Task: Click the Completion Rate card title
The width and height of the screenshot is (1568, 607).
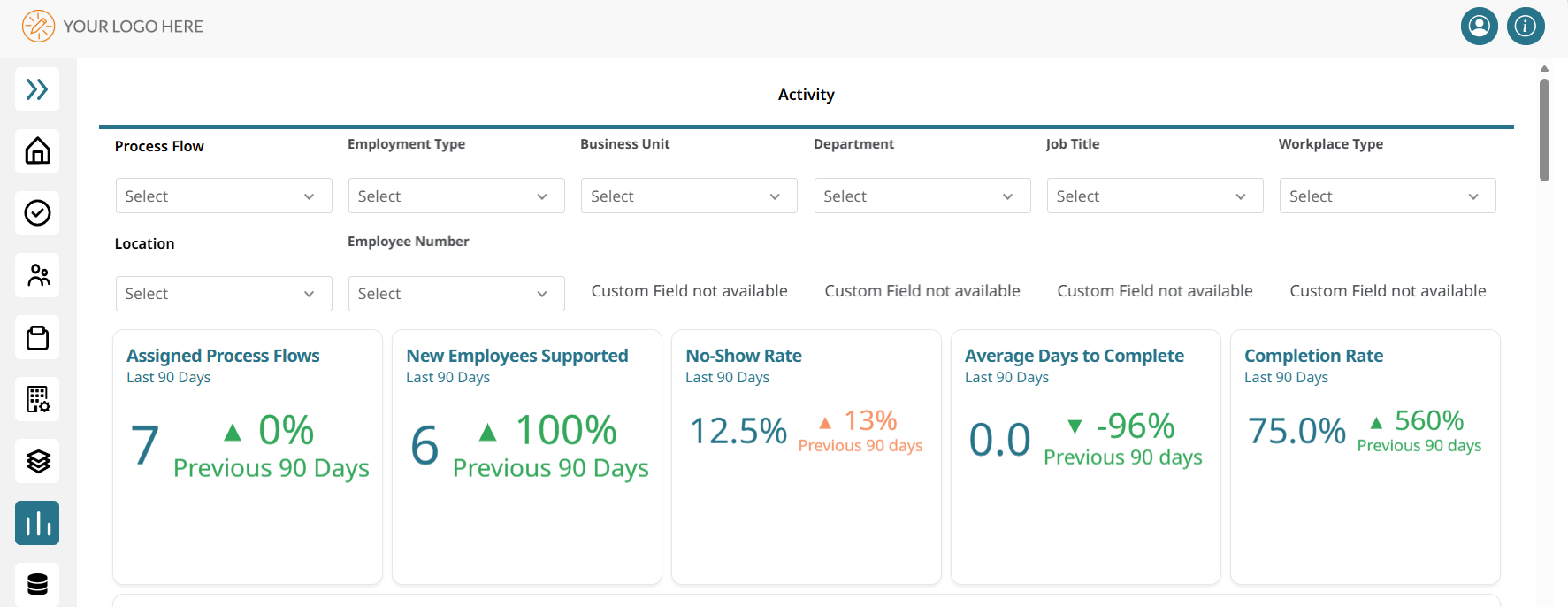Action: (1313, 356)
